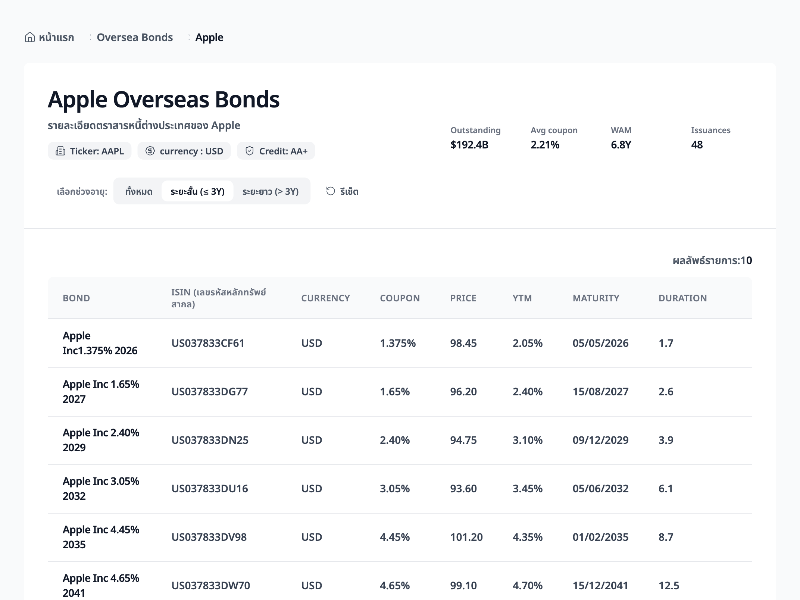800x600 pixels.
Task: Sort by the DURATION column header
Action: pyautogui.click(x=683, y=298)
